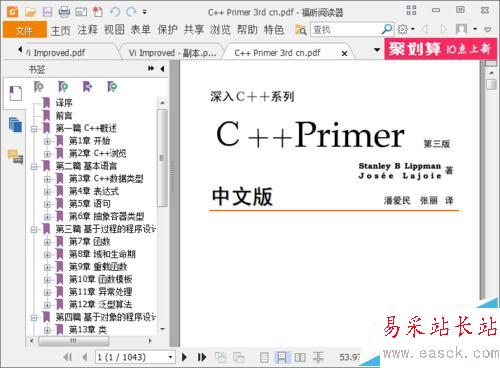Jump to the first page button

click(68, 357)
